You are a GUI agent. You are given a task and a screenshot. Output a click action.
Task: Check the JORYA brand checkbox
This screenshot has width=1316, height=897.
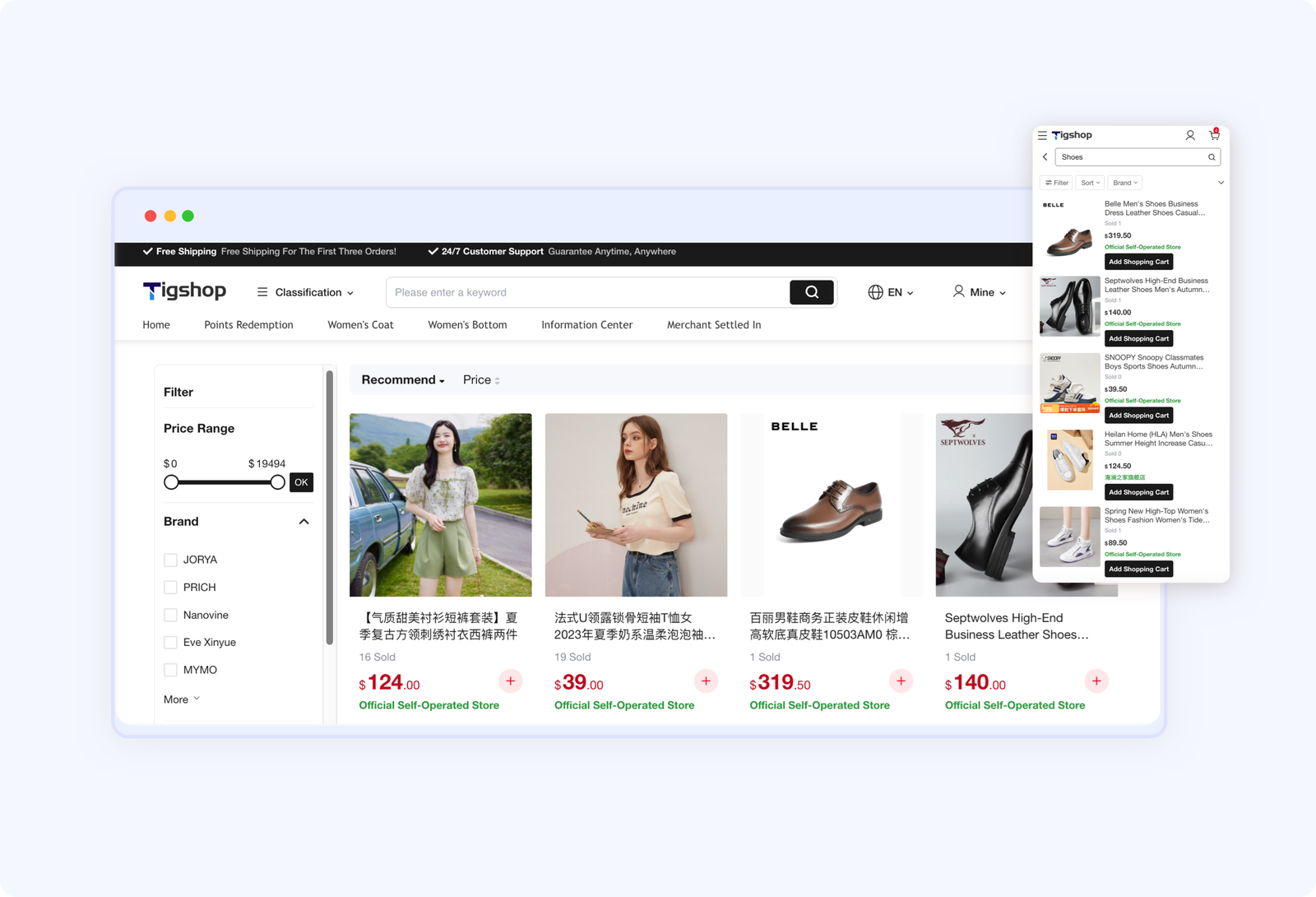(171, 560)
